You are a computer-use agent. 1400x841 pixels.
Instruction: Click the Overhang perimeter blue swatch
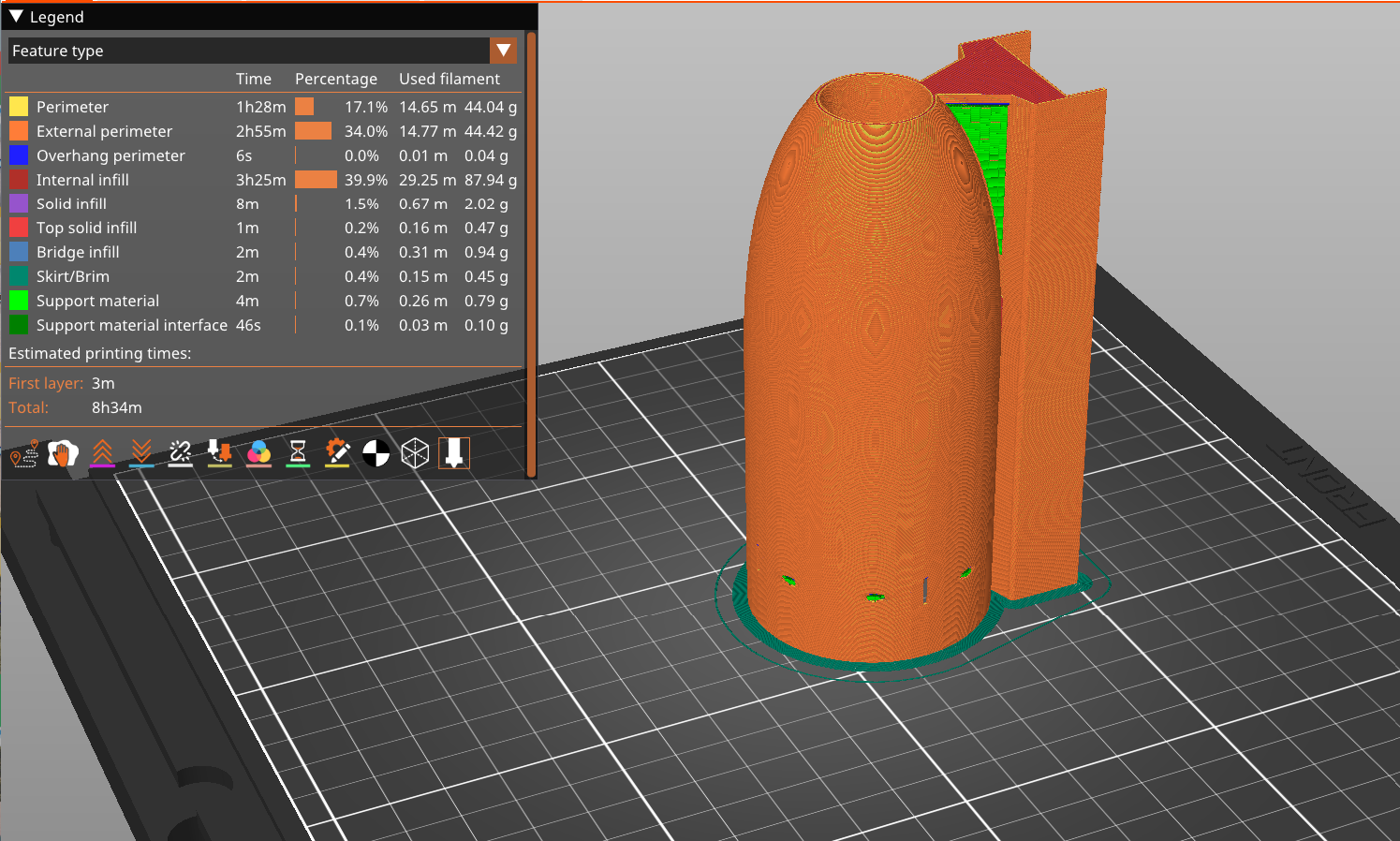19,155
